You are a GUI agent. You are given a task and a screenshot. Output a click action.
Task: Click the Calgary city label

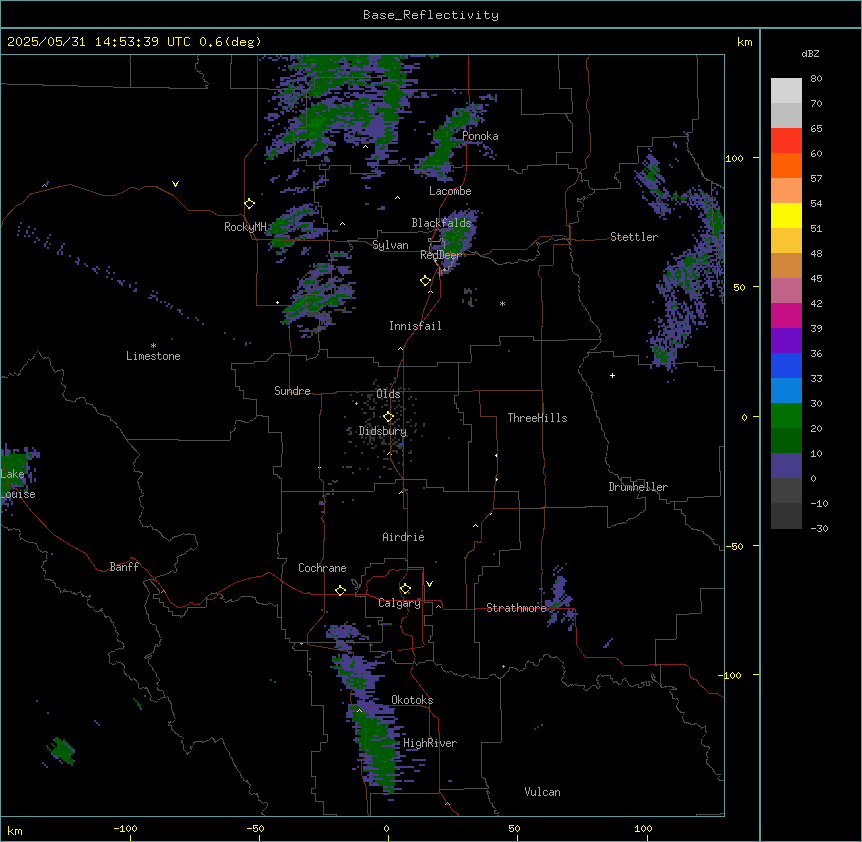pos(399,603)
